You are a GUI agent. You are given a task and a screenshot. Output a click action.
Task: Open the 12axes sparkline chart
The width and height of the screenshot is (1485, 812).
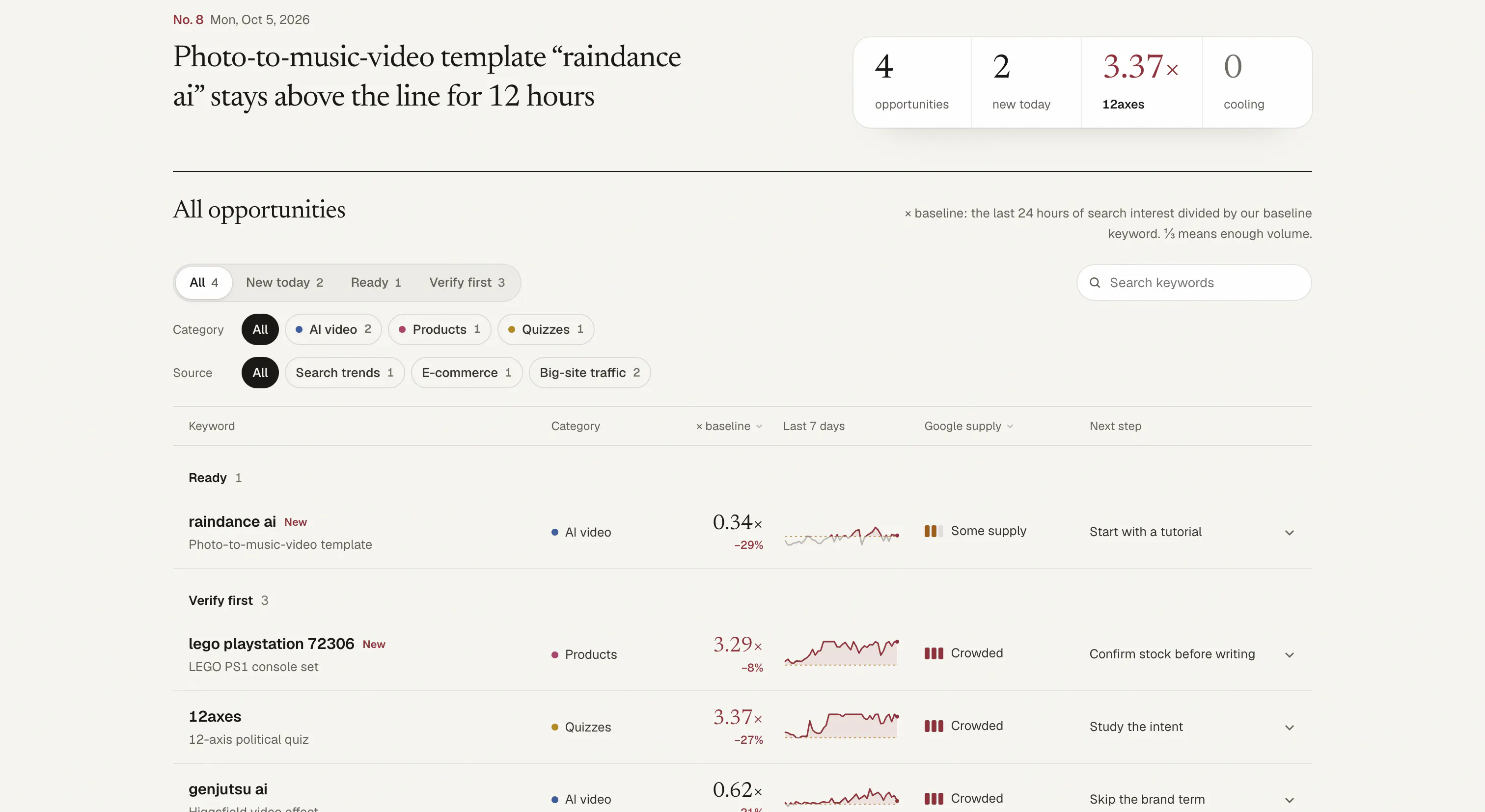click(x=841, y=725)
